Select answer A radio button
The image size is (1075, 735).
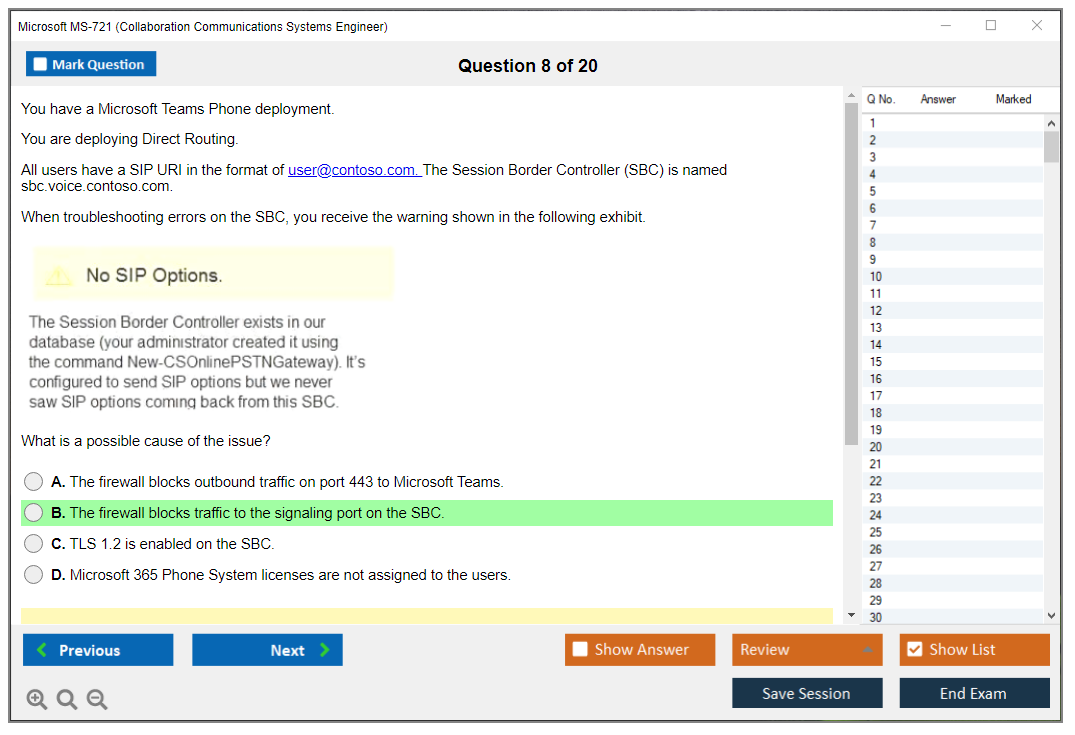point(33,481)
